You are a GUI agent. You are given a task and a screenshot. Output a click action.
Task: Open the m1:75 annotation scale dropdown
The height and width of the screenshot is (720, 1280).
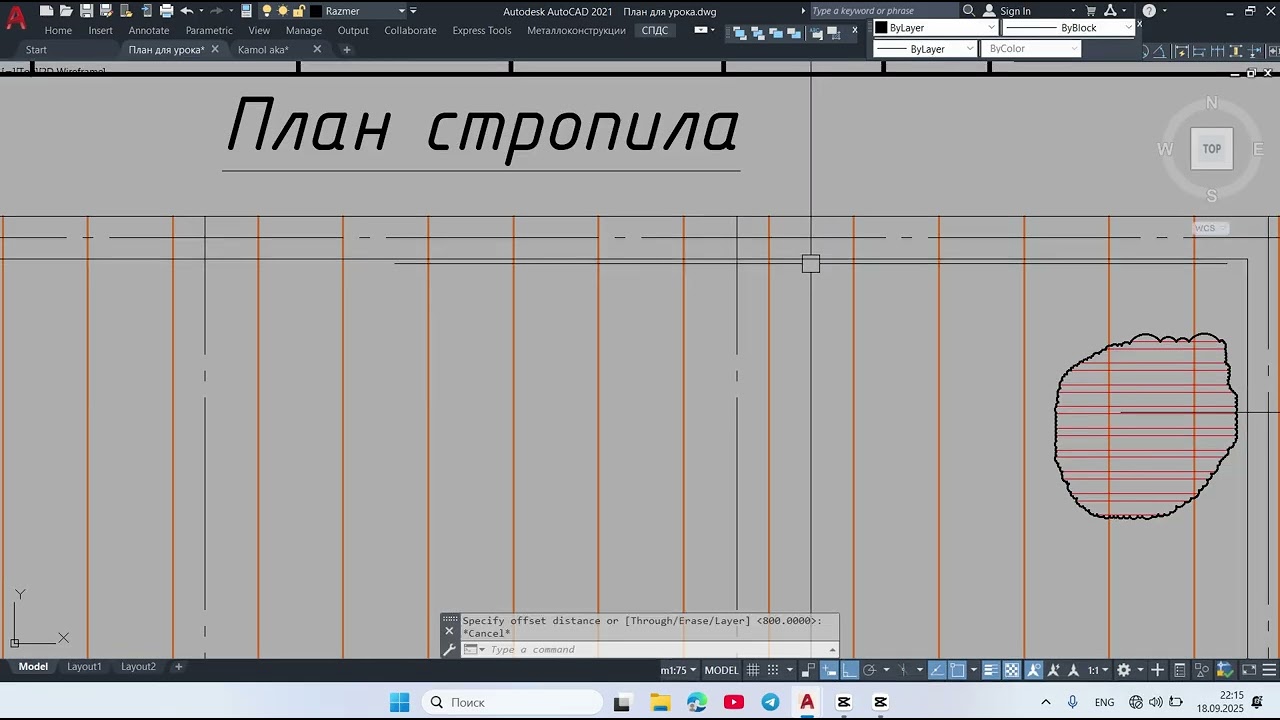click(x=679, y=670)
